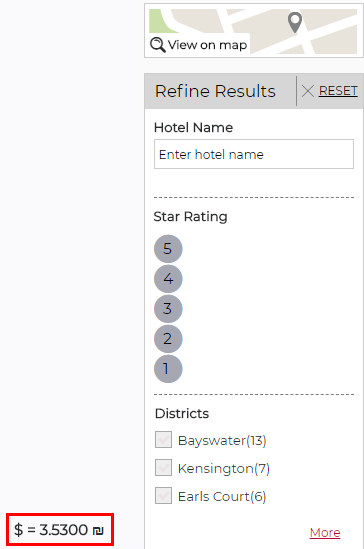Check the Earls Court district checkbox
Screen dimensions: 364x549
[x=163, y=495]
